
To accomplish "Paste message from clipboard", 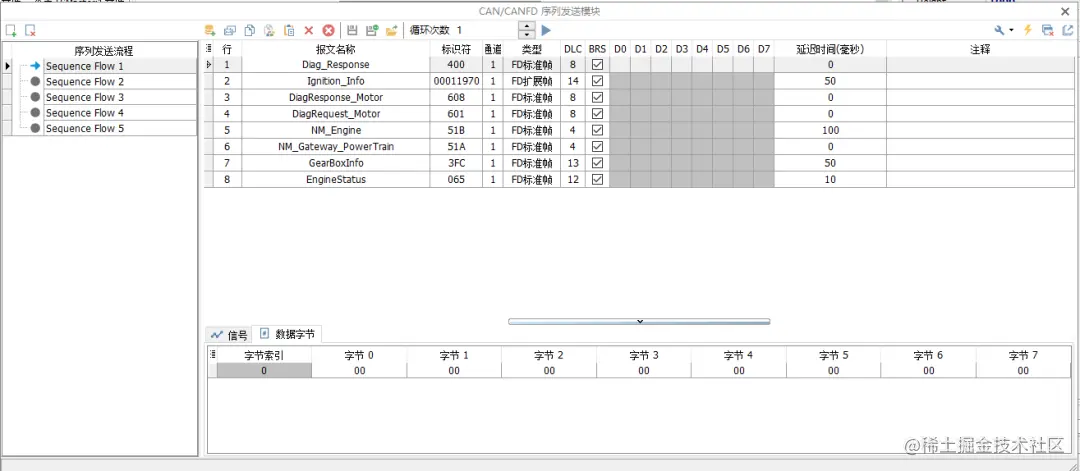I will pos(290,30).
